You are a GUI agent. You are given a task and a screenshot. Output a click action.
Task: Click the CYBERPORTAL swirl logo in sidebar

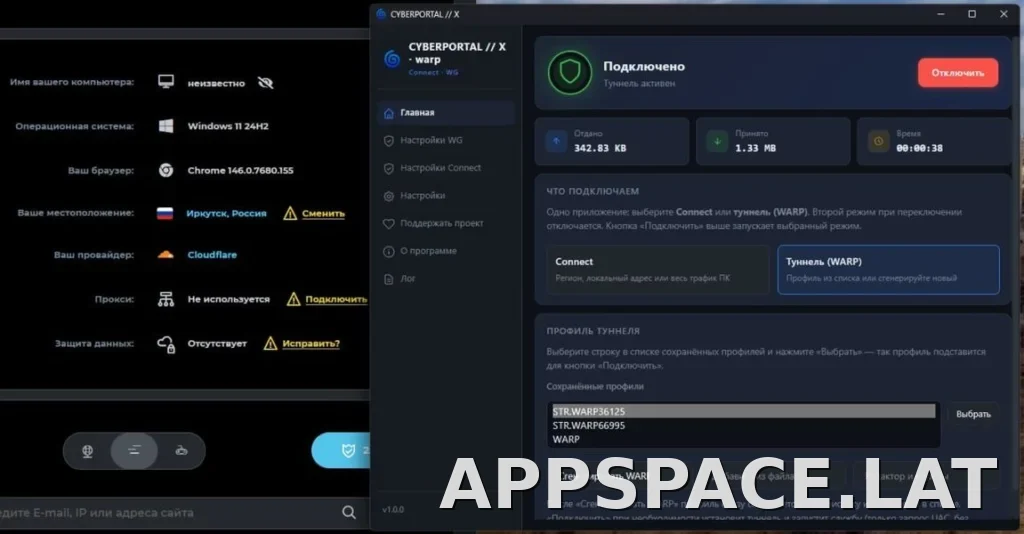[392, 59]
